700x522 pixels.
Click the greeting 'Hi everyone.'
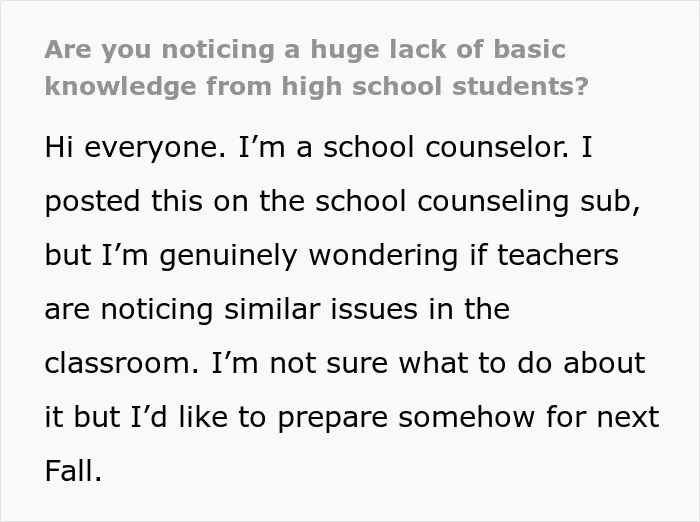(x=135, y=148)
